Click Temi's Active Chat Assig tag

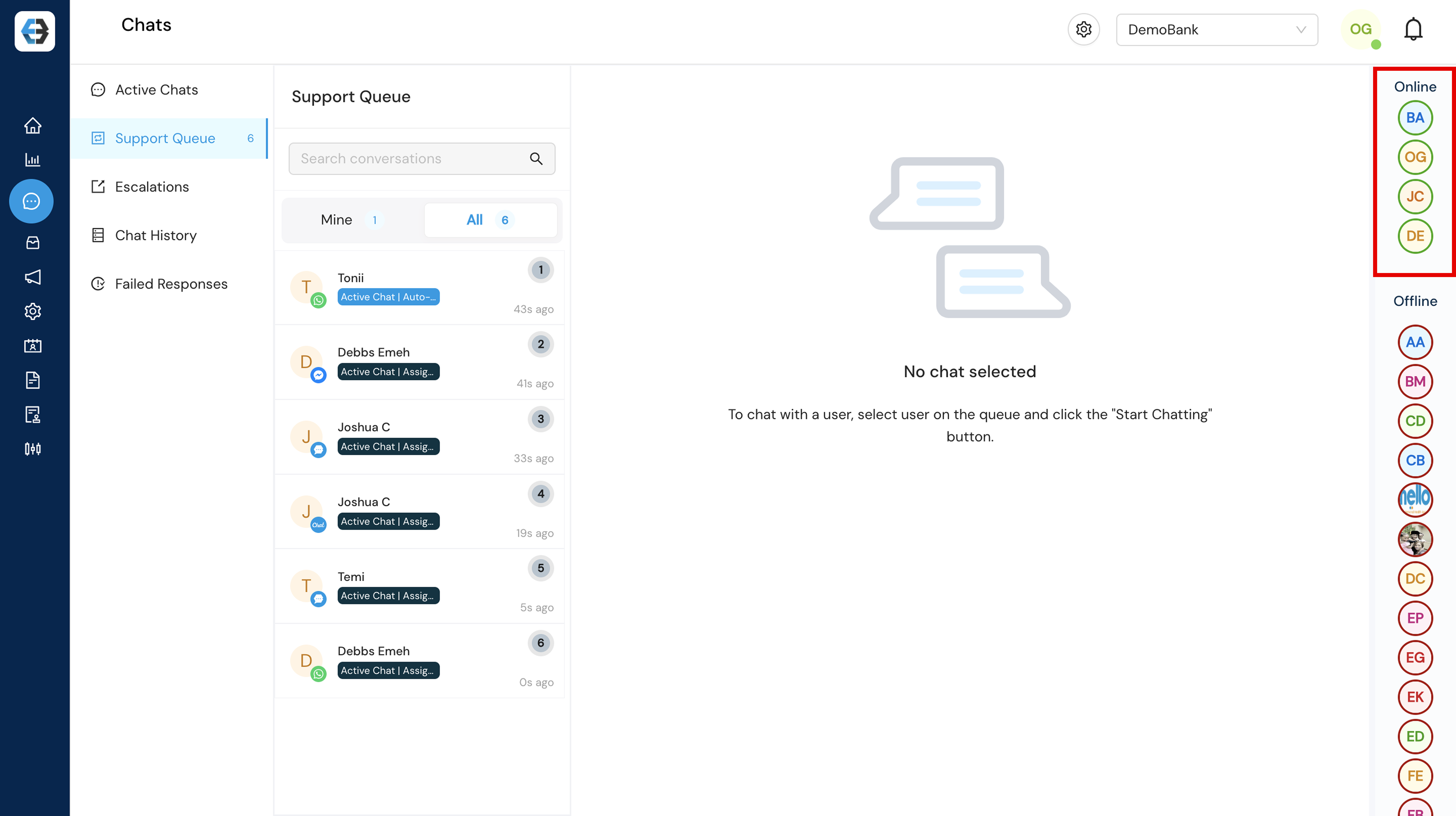tap(388, 596)
